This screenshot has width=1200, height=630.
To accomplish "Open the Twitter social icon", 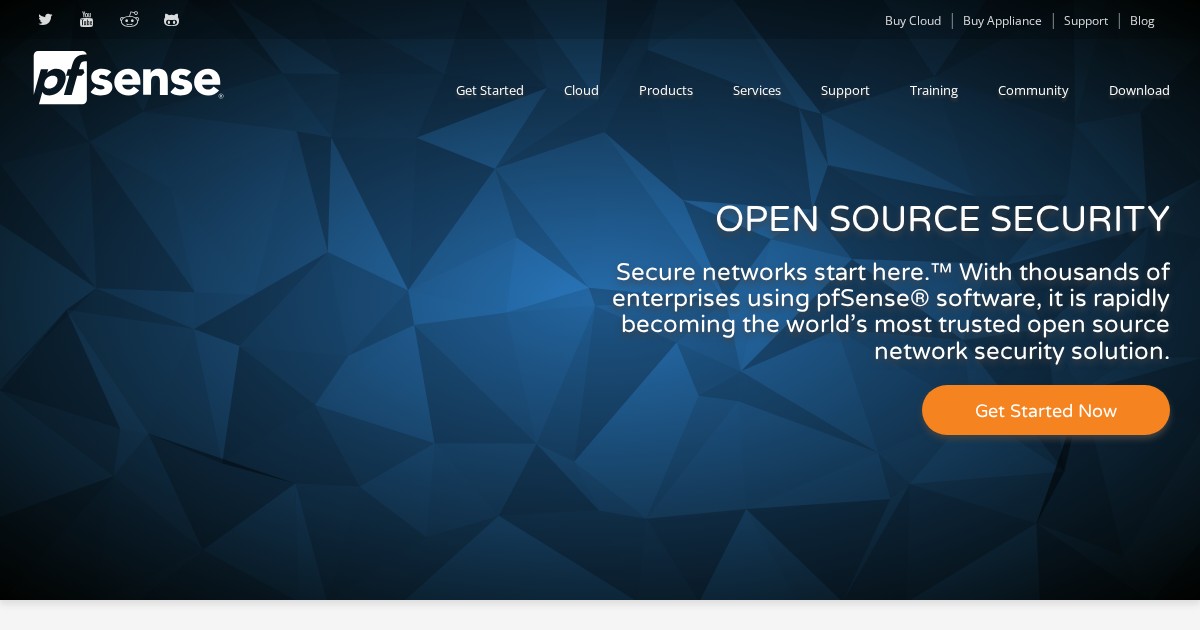I will (45, 20).
